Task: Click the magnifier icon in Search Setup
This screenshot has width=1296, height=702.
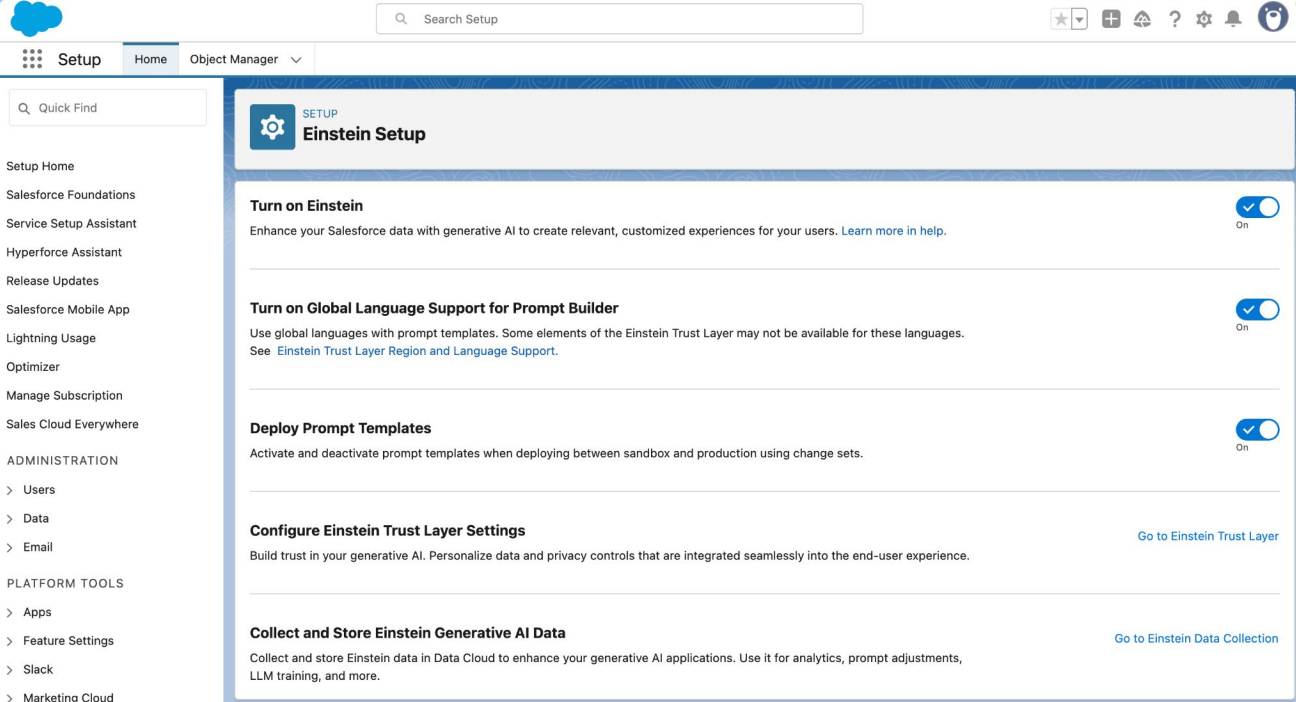Action: tap(401, 19)
